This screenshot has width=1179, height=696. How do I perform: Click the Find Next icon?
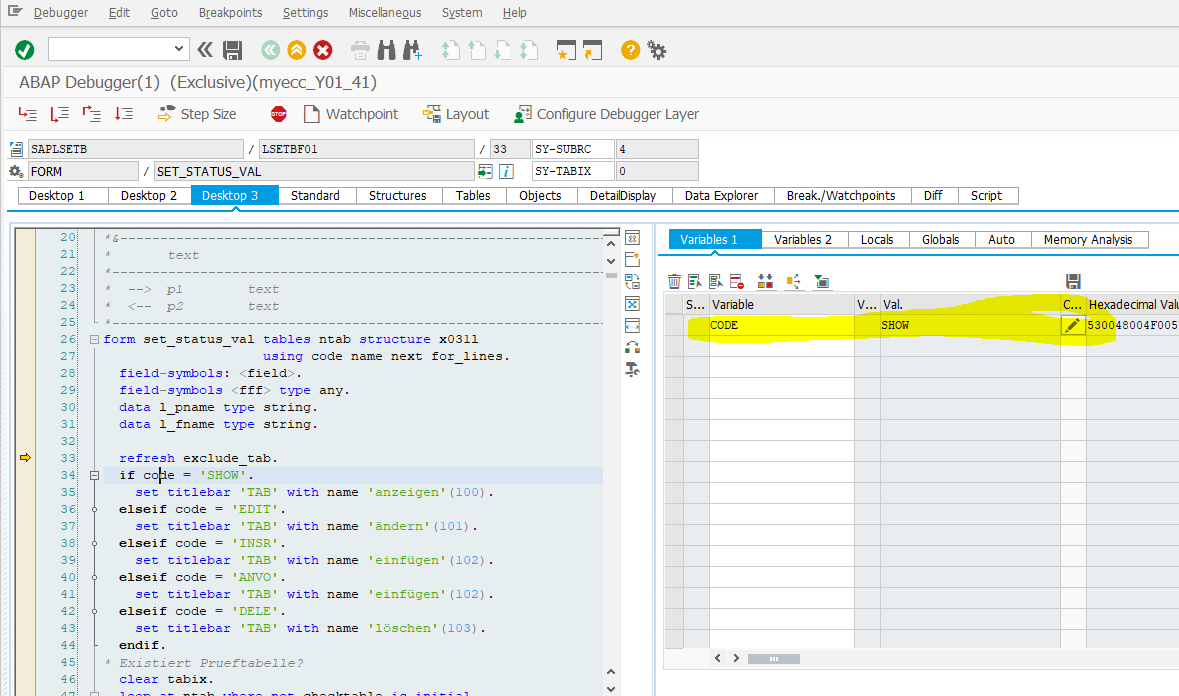coord(412,49)
